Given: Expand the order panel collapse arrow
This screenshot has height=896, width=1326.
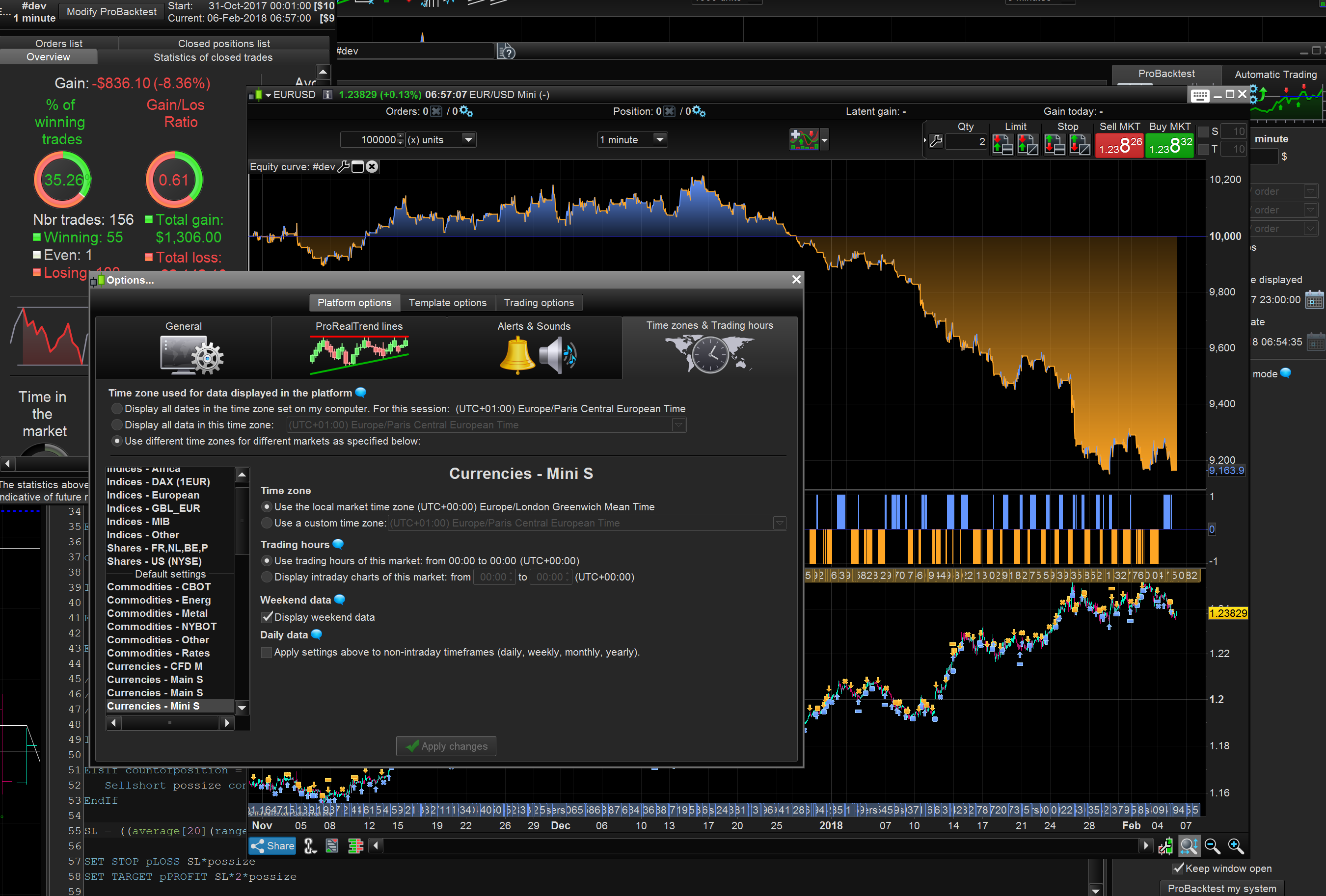Looking at the screenshot, I should [925, 140].
